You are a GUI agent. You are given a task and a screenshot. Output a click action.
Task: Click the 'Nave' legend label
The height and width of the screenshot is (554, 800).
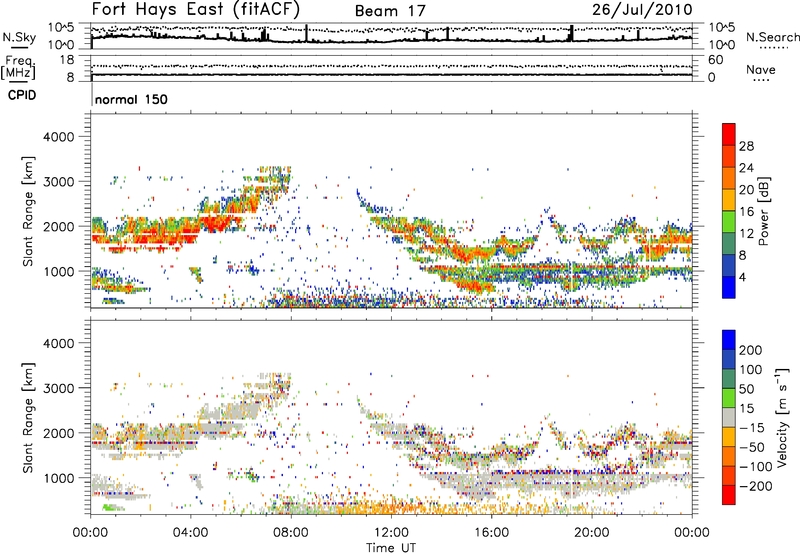pyautogui.click(x=761, y=70)
